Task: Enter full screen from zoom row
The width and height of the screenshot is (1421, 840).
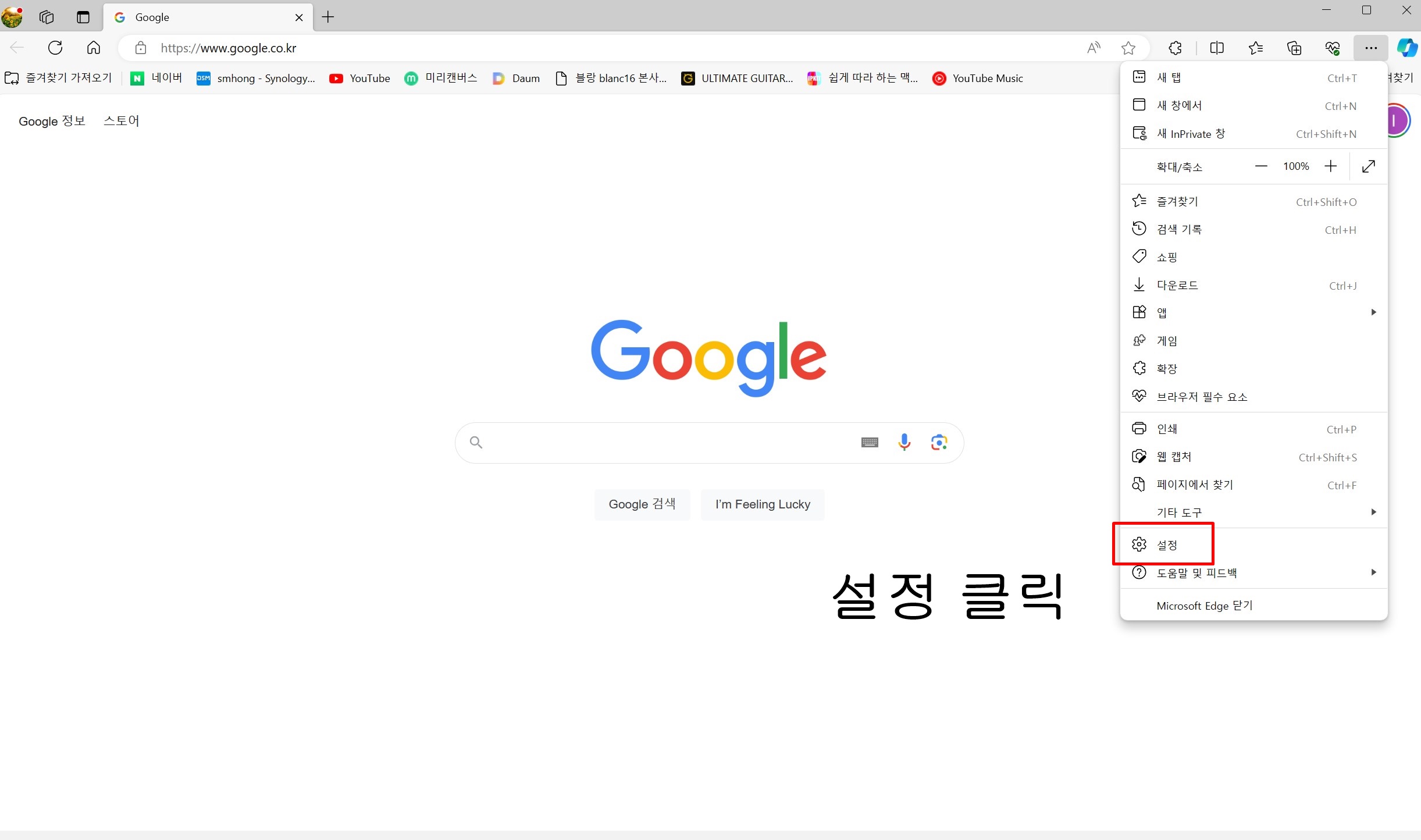Action: (1369, 166)
